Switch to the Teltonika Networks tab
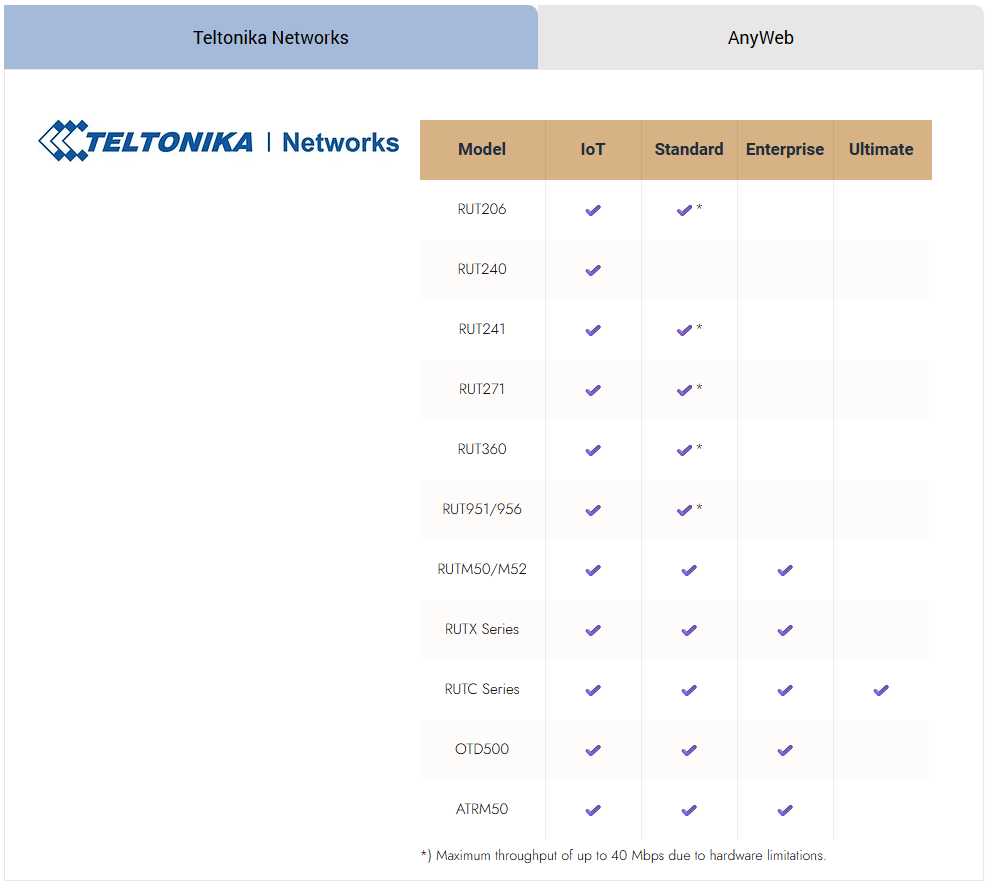 point(271,37)
